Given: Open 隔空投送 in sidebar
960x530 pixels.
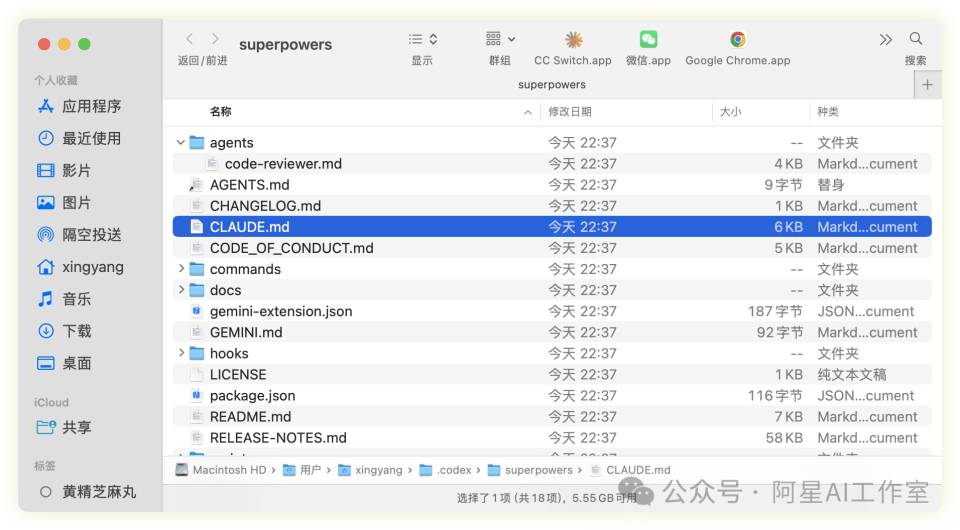Looking at the screenshot, I should 79,234.
